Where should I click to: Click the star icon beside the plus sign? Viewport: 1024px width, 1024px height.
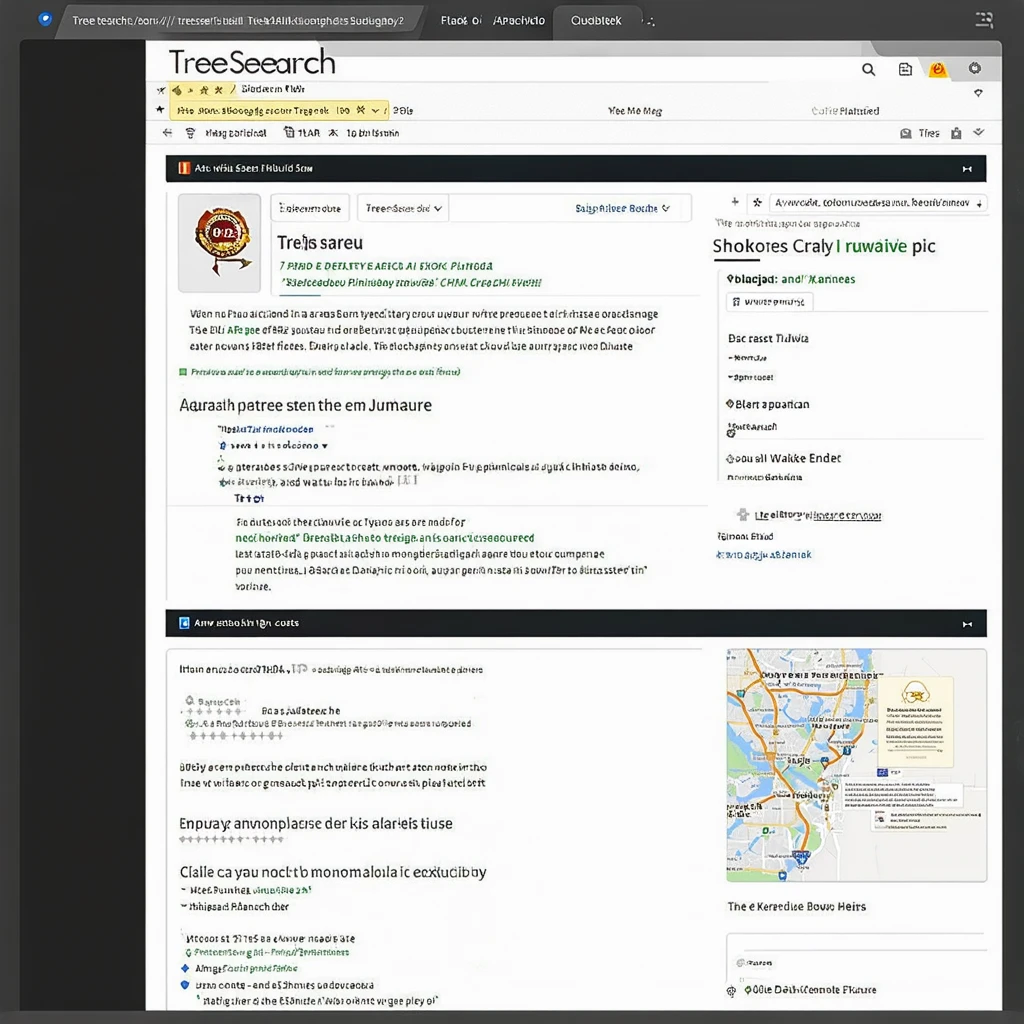click(757, 202)
